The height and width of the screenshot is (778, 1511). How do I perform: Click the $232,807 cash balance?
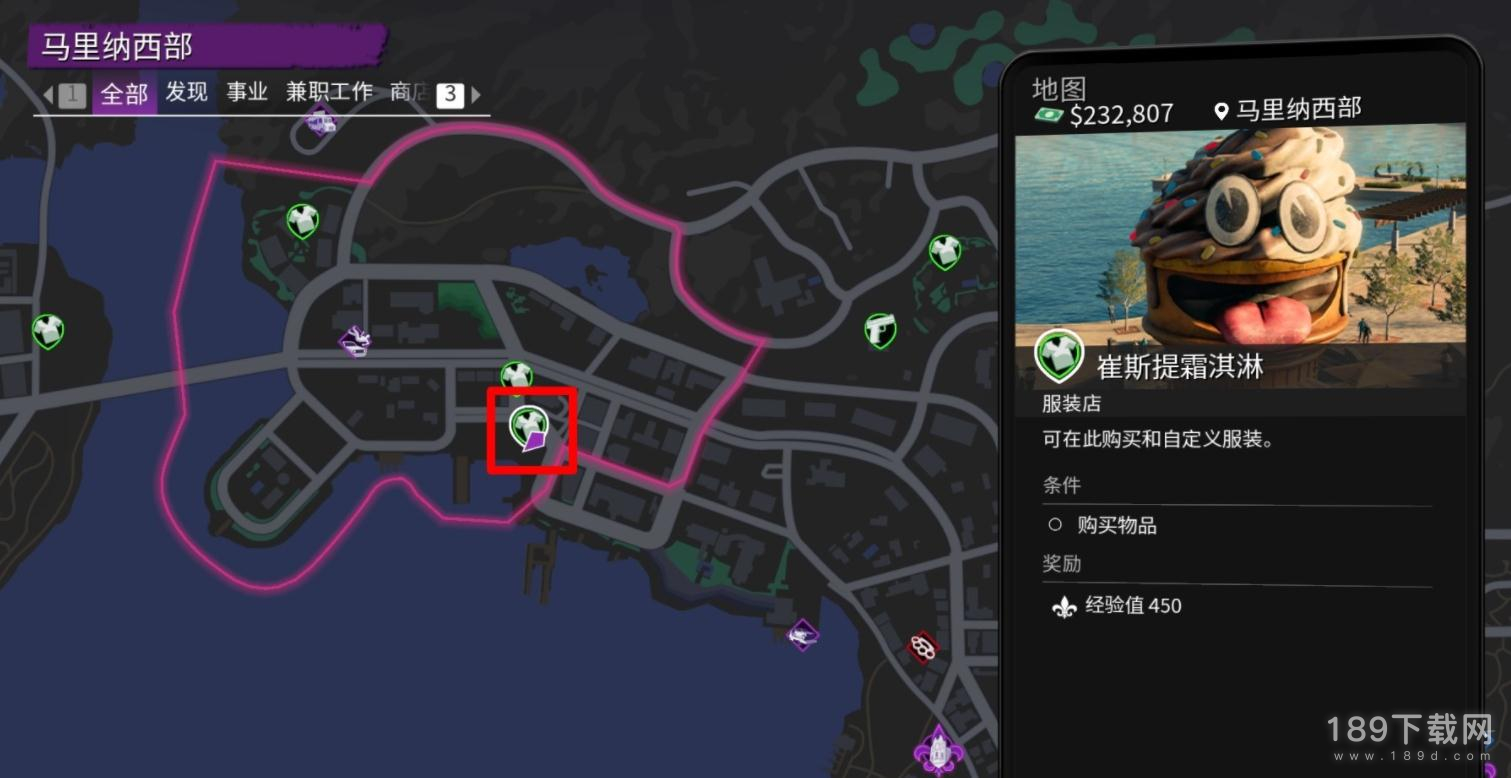tap(1121, 114)
